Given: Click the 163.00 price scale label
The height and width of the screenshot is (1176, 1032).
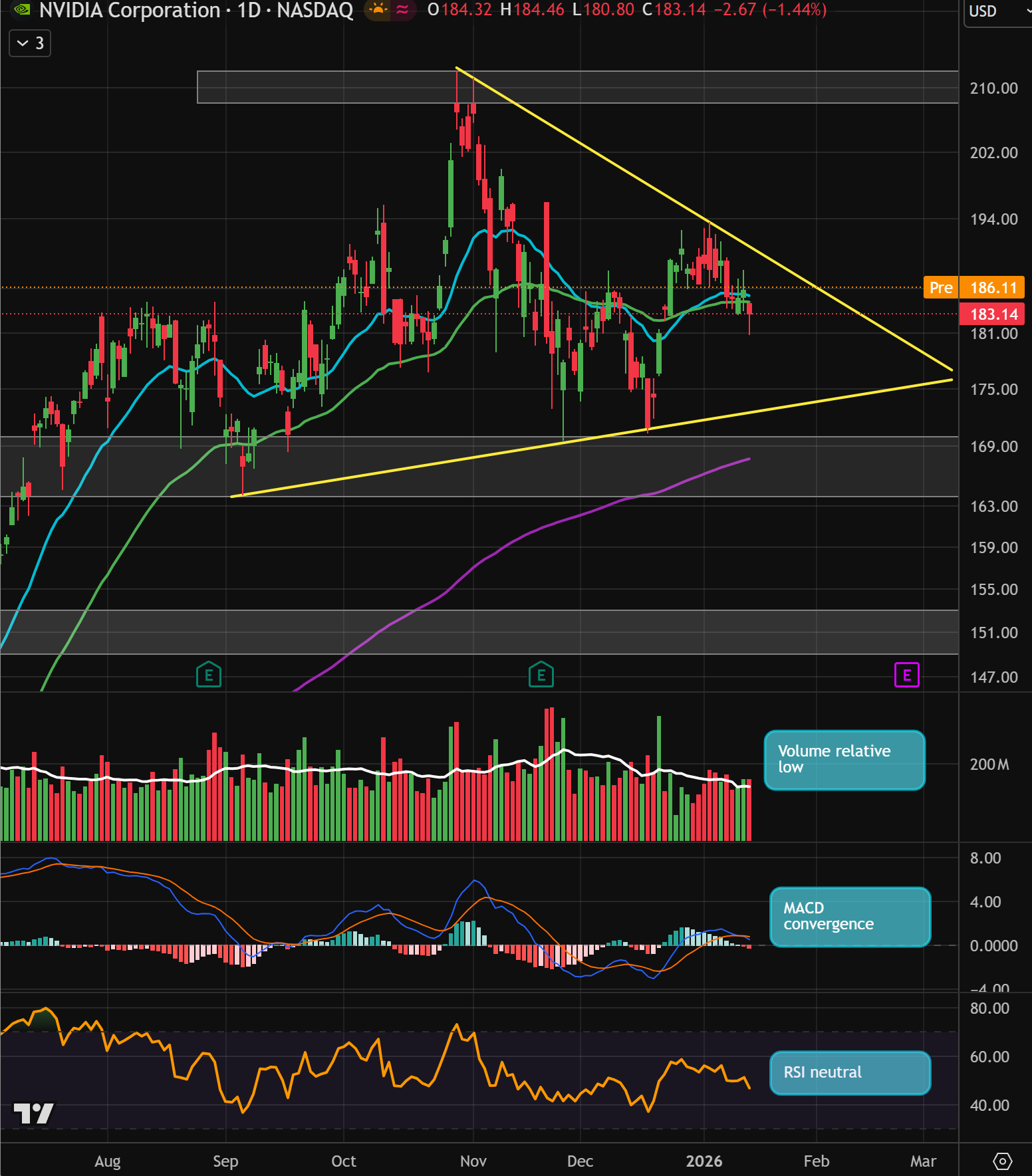Looking at the screenshot, I should coord(993,507).
